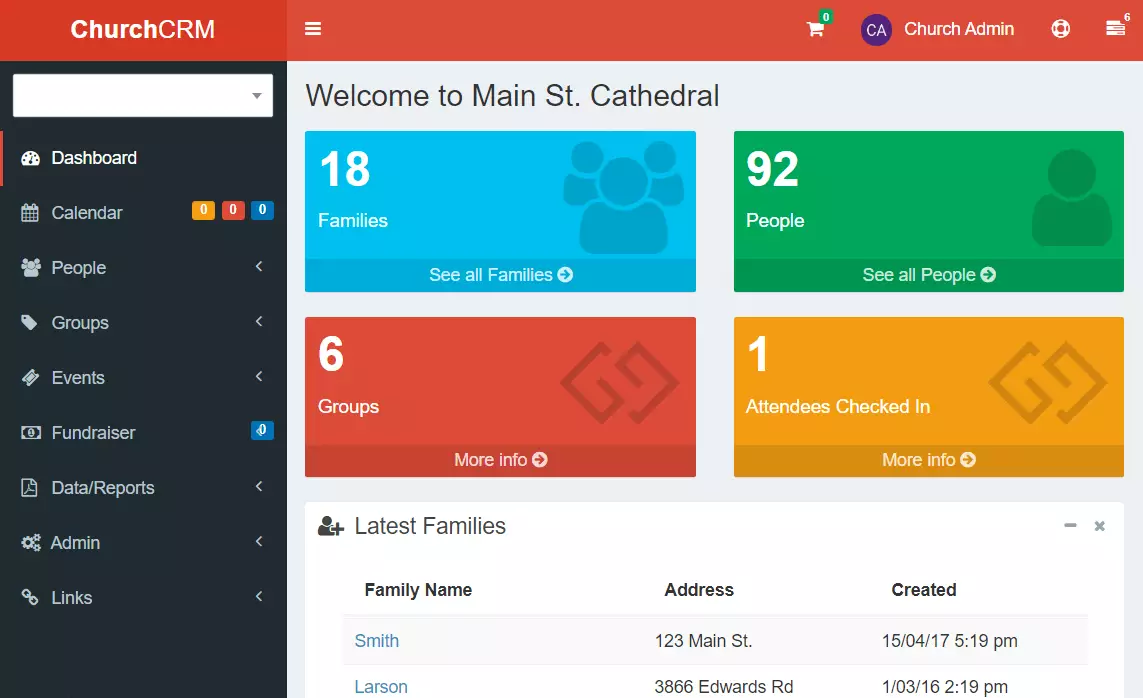Click See all Families link
Screen dimensions: 1143x698
coord(500,275)
